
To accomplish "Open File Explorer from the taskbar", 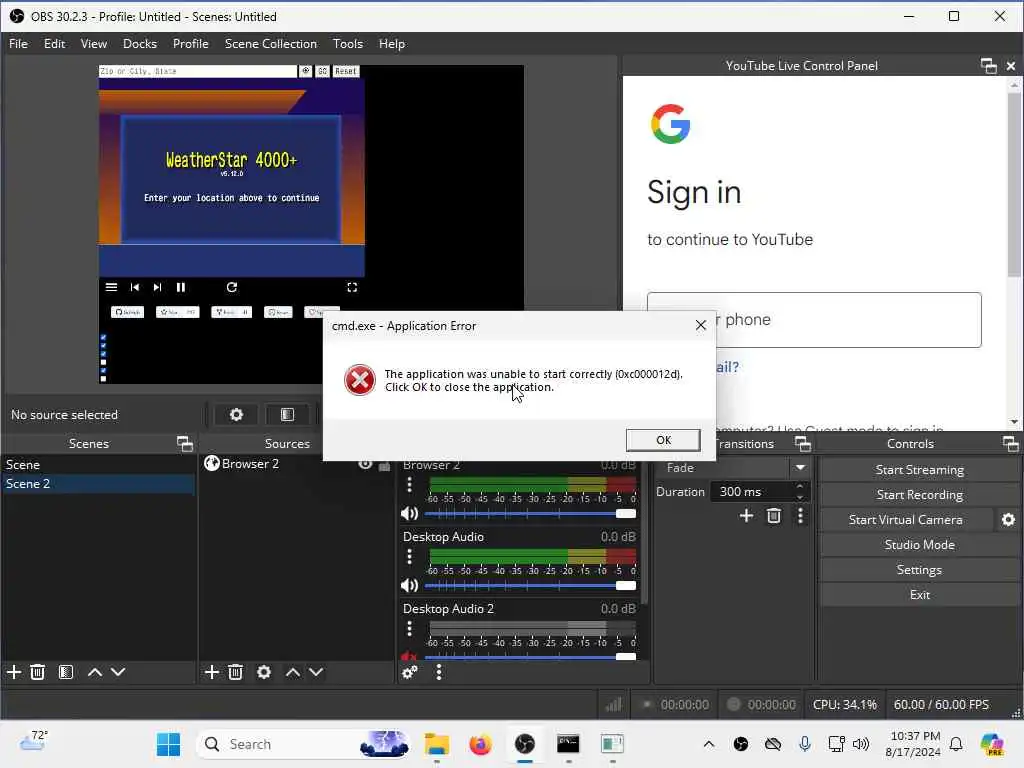I will [436, 744].
